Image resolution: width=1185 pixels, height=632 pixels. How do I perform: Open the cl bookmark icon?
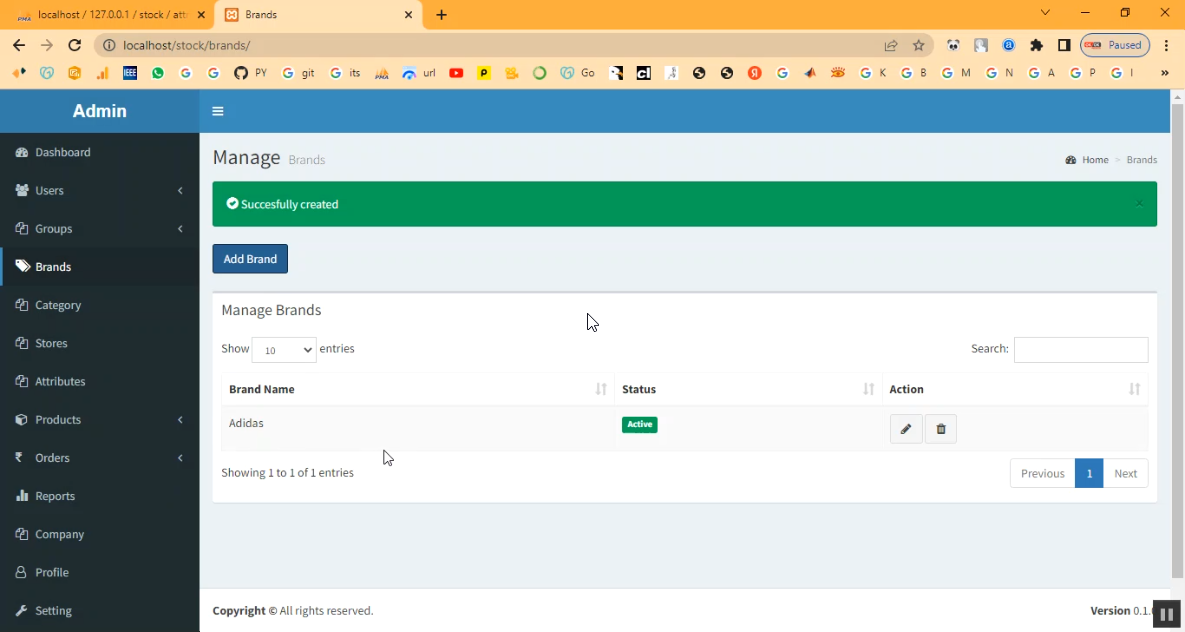643,73
